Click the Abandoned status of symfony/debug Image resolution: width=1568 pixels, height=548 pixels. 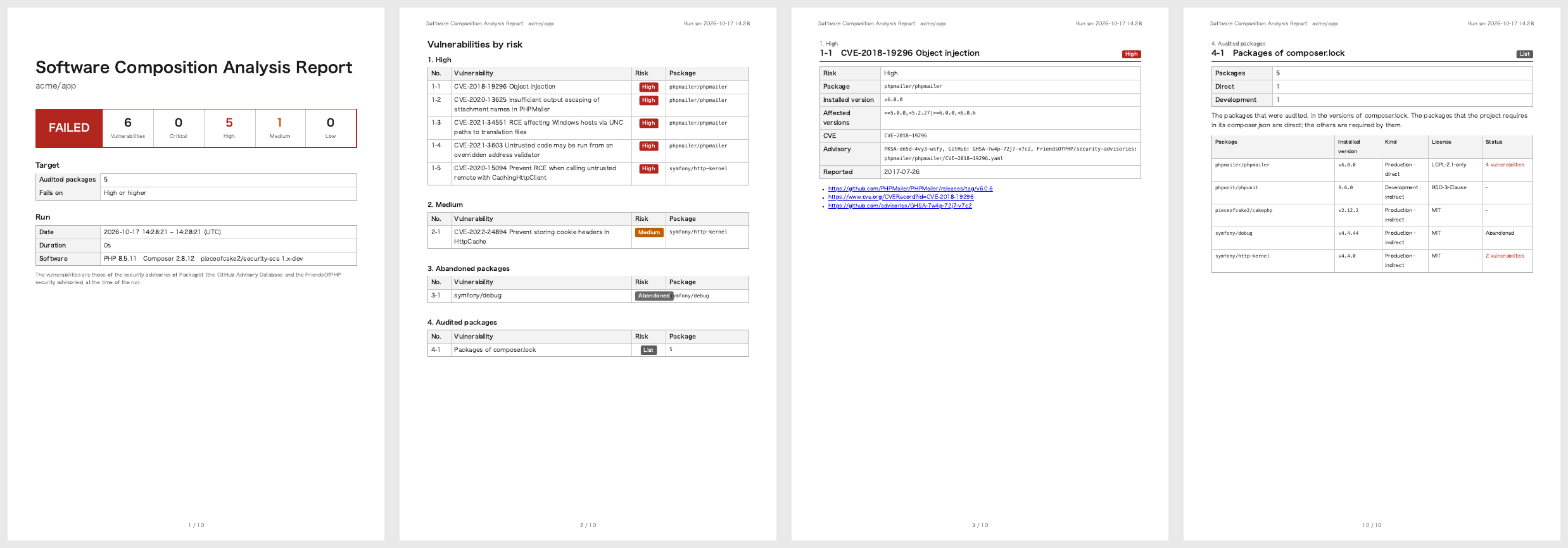pyautogui.click(x=1500, y=233)
